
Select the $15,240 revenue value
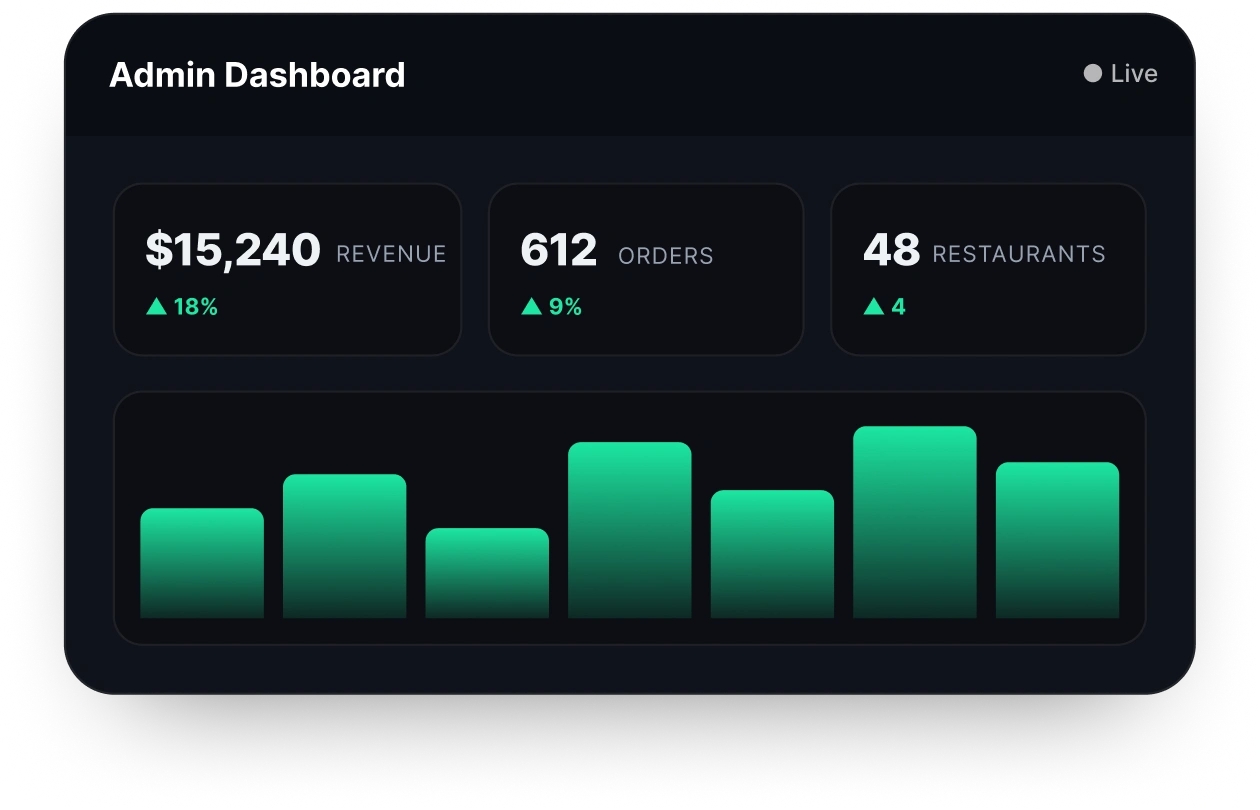[233, 250]
